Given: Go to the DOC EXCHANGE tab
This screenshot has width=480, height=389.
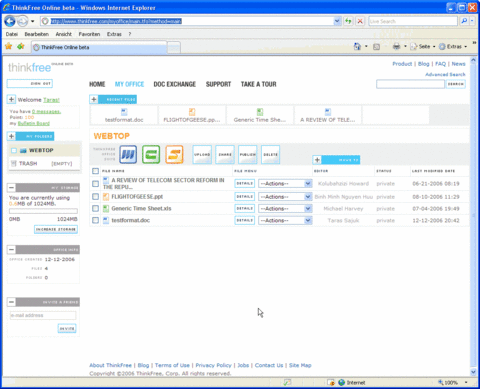Looking at the screenshot, I should coord(175,84).
